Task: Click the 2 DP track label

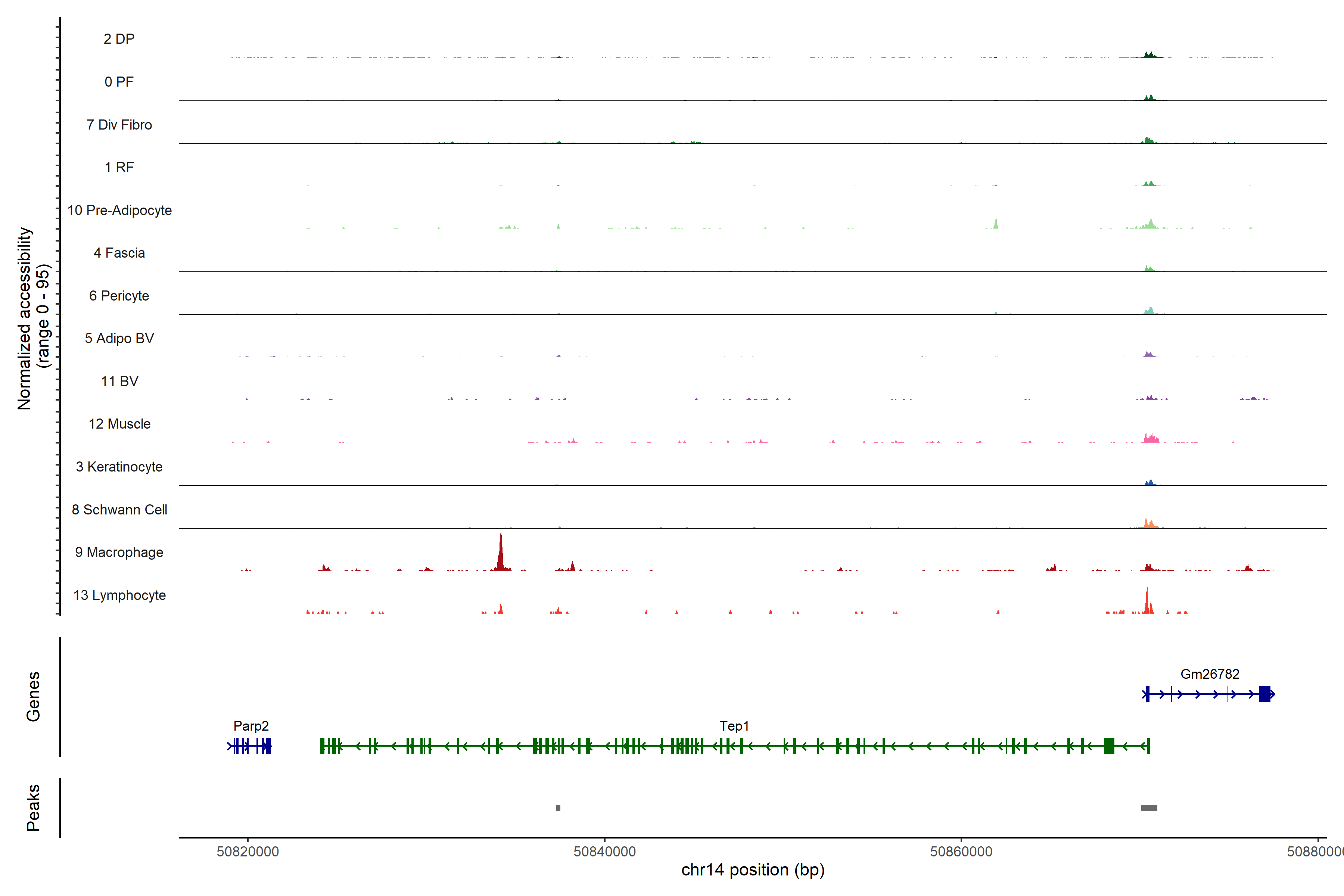Action: pos(119,39)
